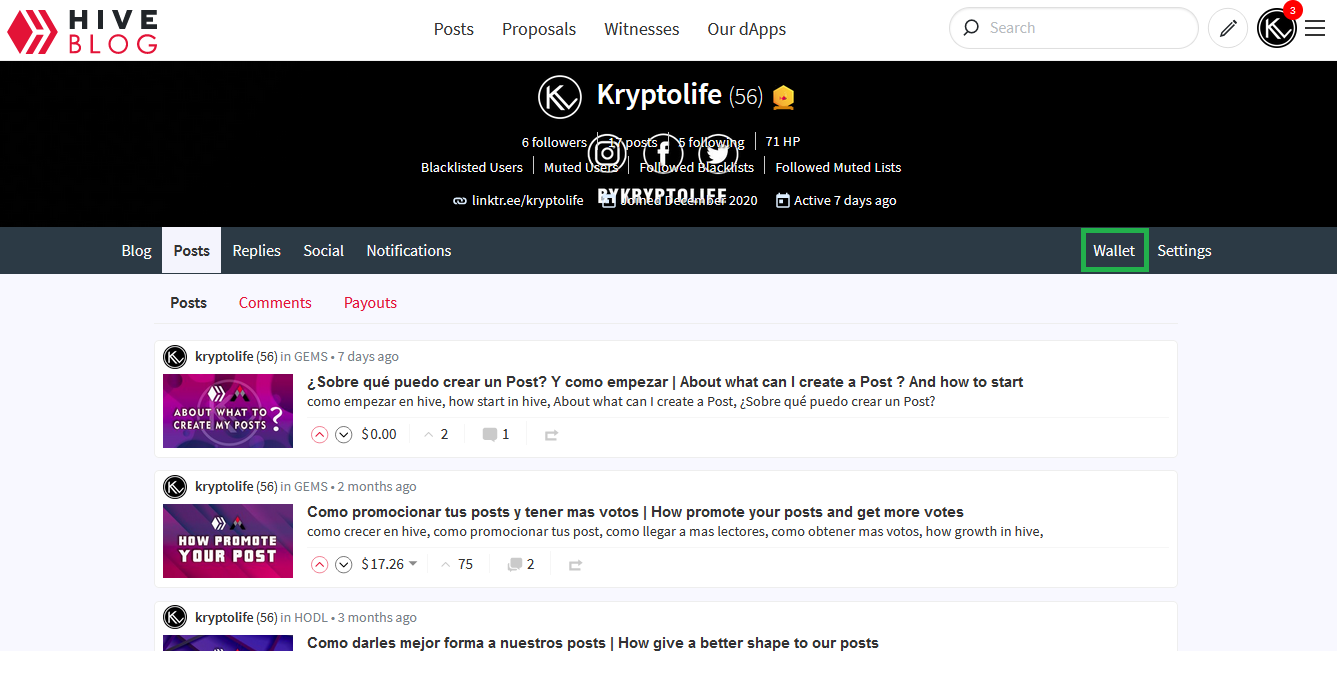
Task: Click inside the Search field
Action: (x=1073, y=28)
